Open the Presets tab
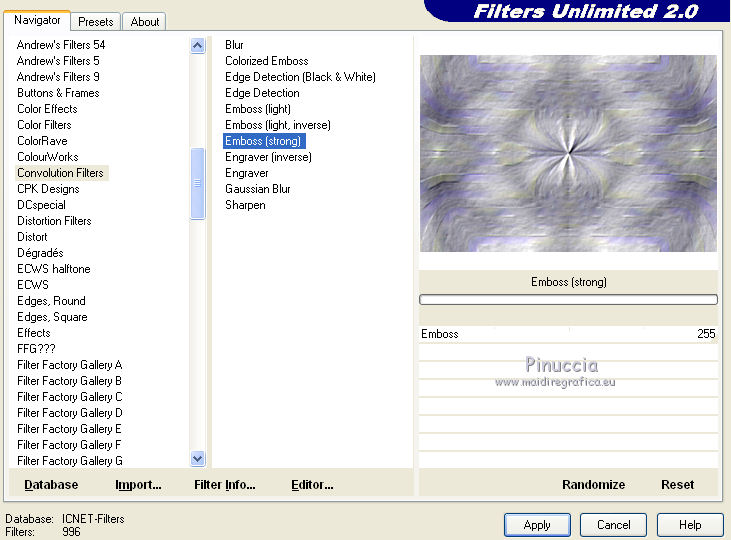The height and width of the screenshot is (540, 731). pos(96,22)
